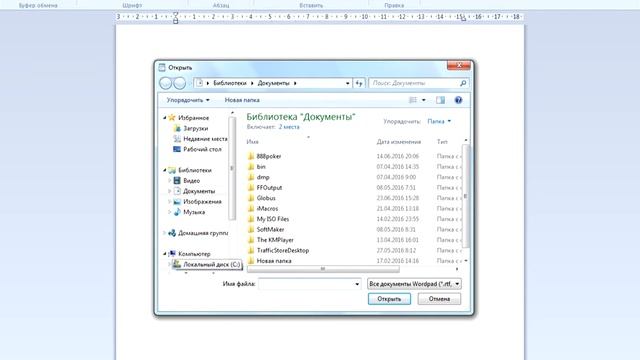Click the Back navigation arrow button
This screenshot has height=360, width=640.
point(166,83)
